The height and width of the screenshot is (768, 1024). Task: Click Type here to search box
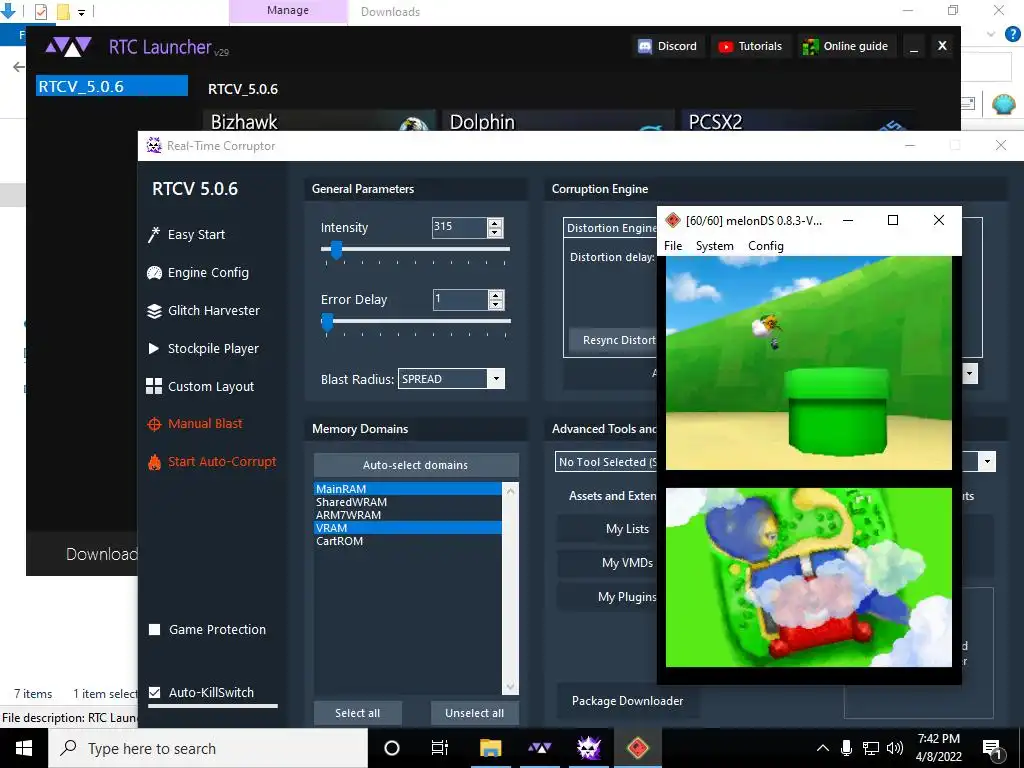click(208, 748)
